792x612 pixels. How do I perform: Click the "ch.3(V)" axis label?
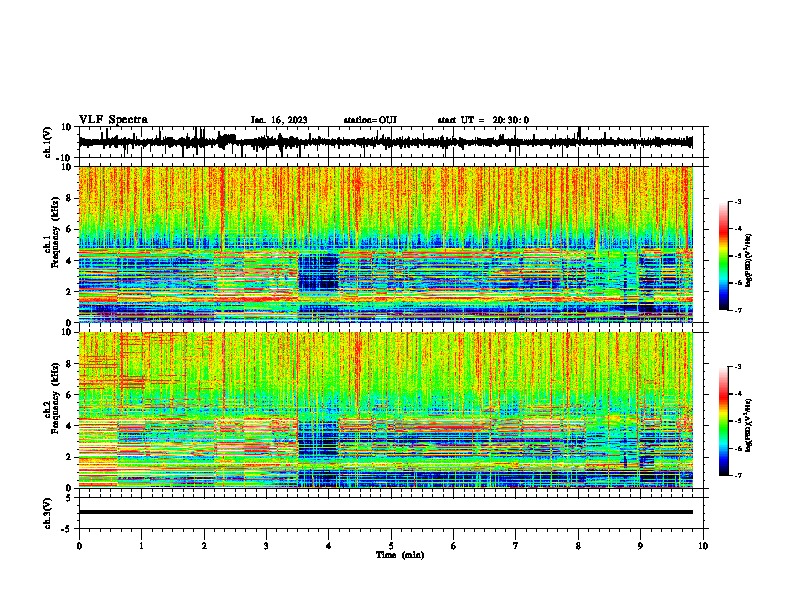[x=48, y=513]
